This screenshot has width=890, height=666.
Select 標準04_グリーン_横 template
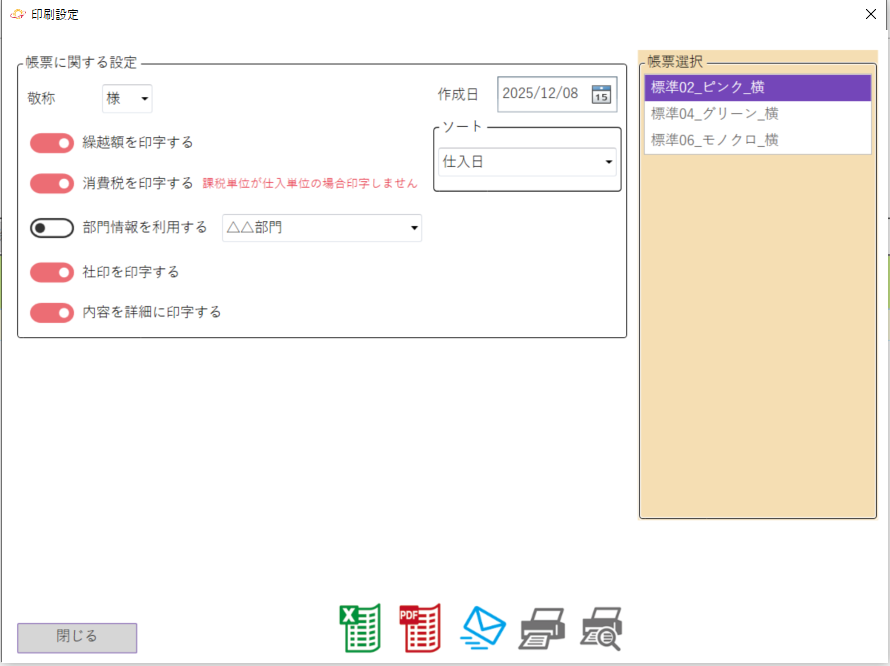(x=757, y=114)
